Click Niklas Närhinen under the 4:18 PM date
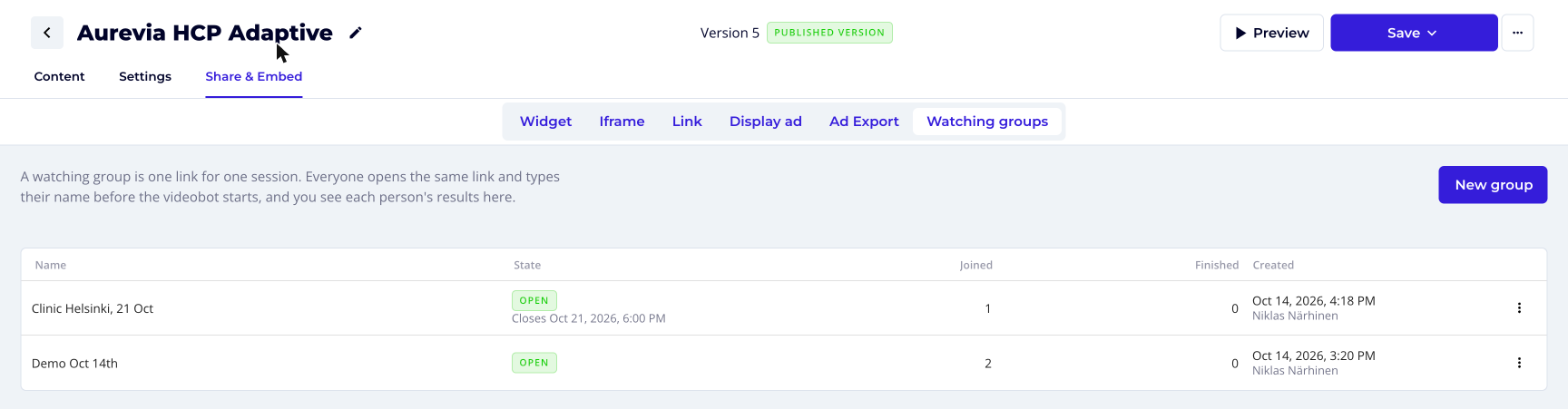1568x409 pixels. 1295,316
